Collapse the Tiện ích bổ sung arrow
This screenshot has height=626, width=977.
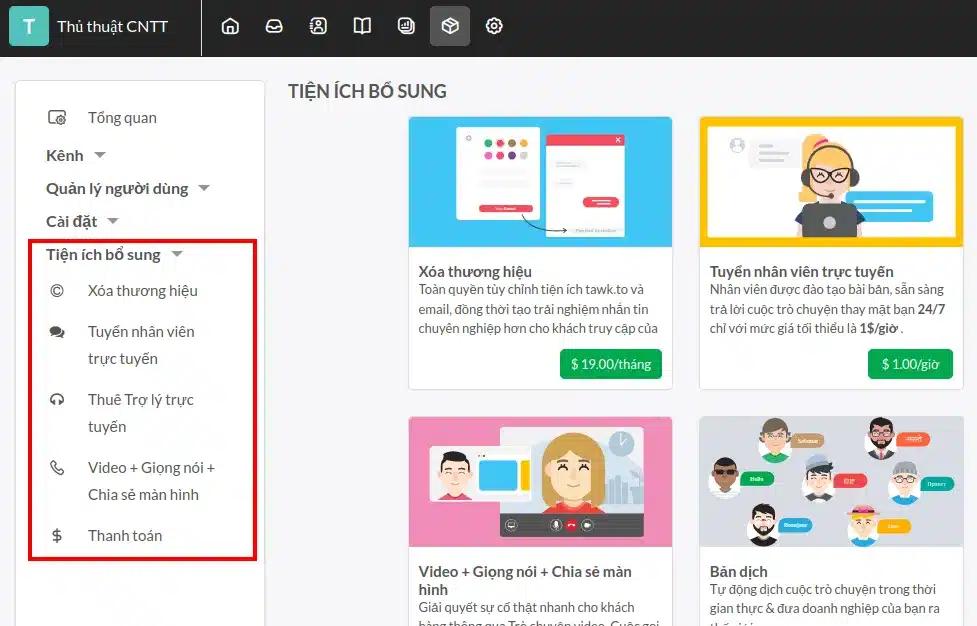click(177, 254)
